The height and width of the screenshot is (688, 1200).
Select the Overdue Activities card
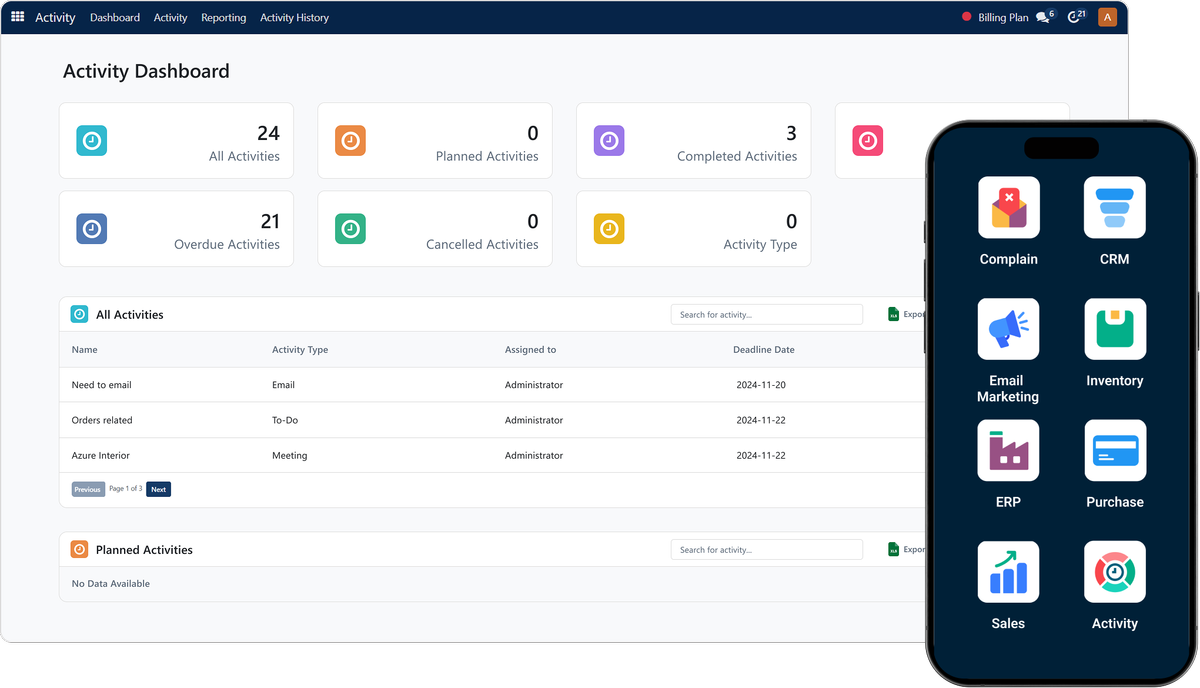click(176, 229)
